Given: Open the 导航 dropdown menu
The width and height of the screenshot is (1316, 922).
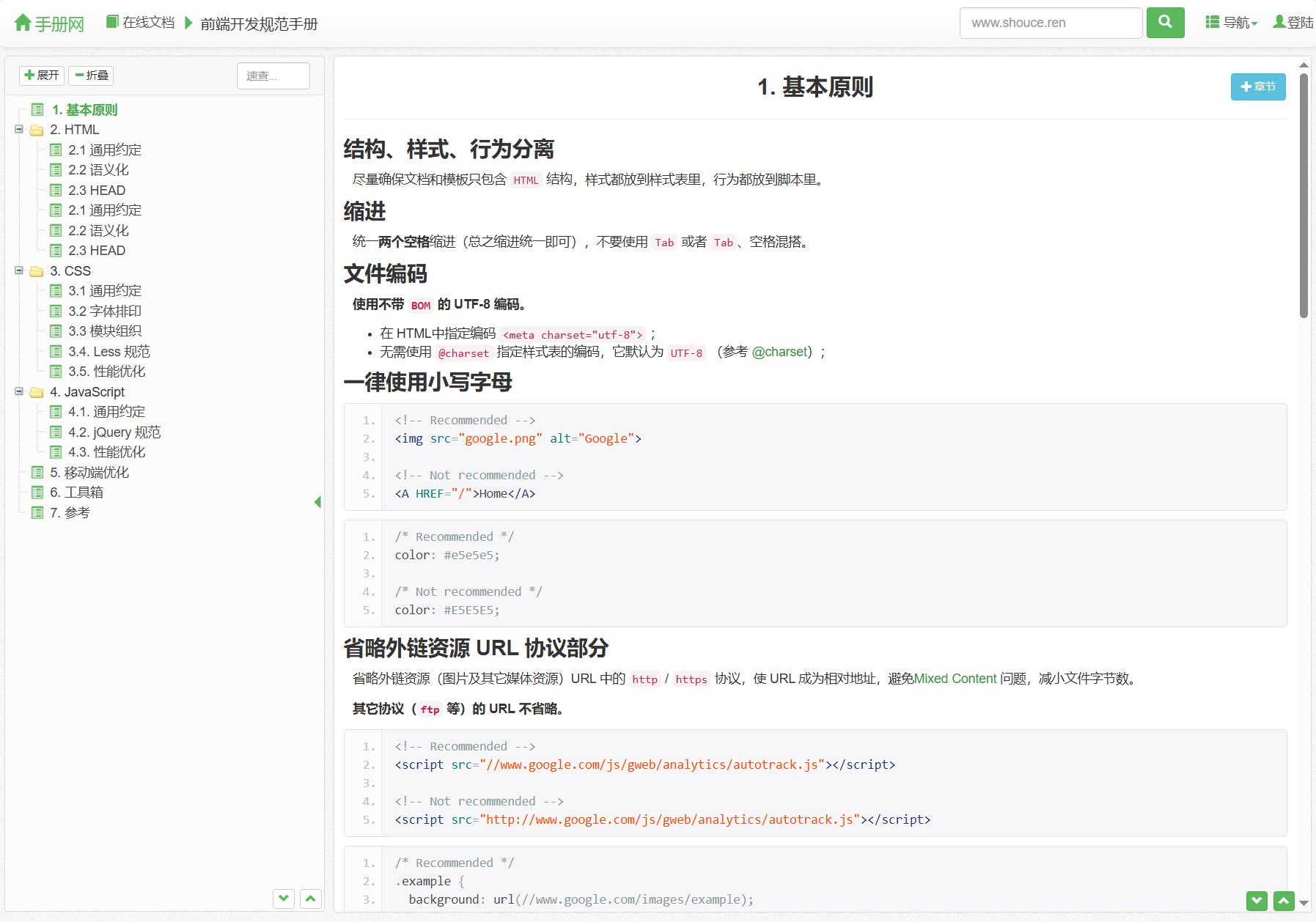Looking at the screenshot, I should (x=1232, y=23).
